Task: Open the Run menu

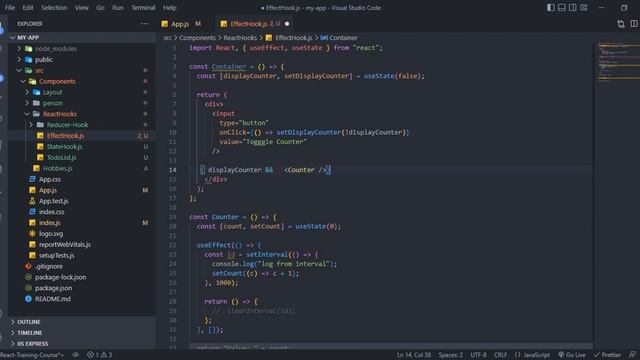Action: coord(118,7)
